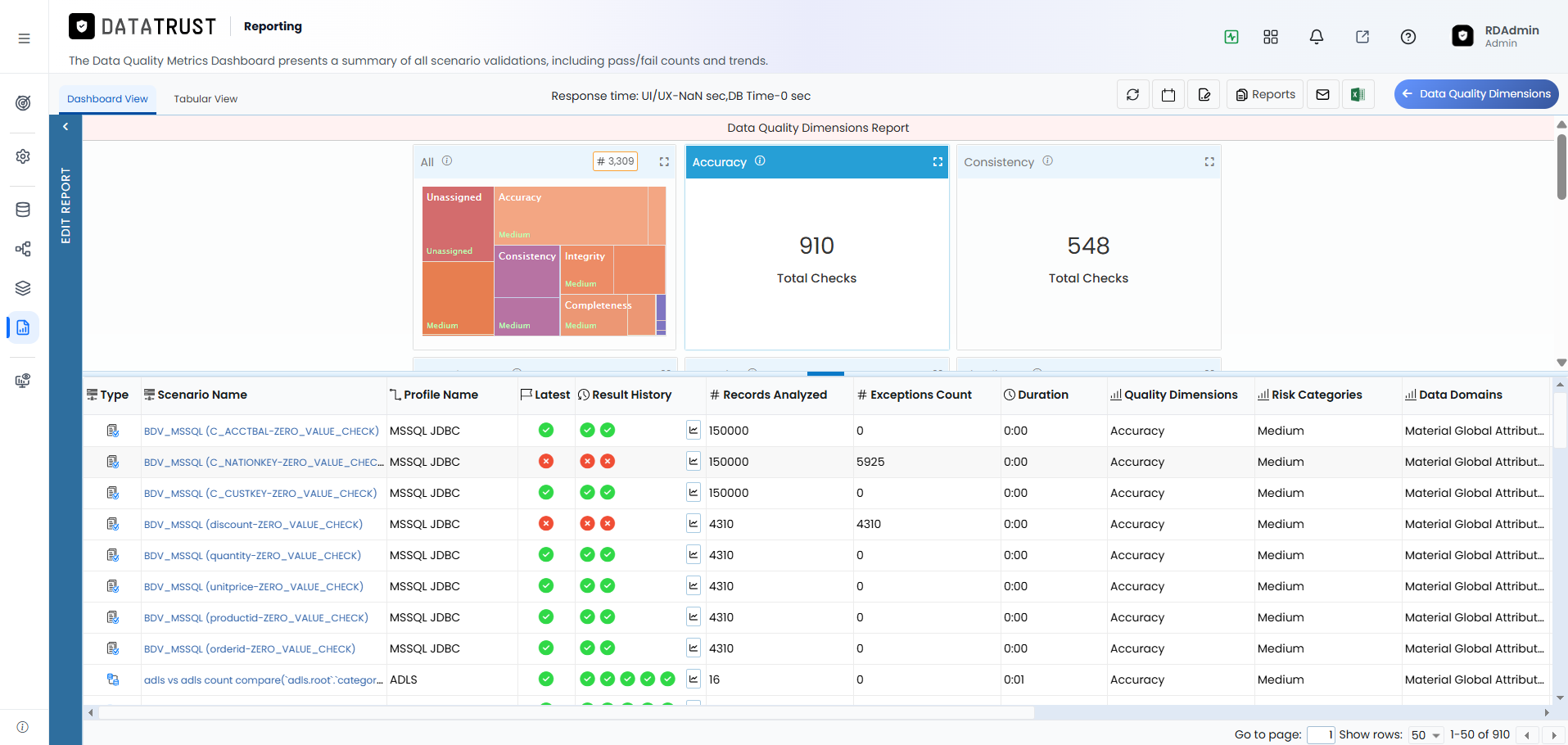The height and width of the screenshot is (745, 1568).
Task: Switch to the Tabular View tab
Action: pos(206,99)
